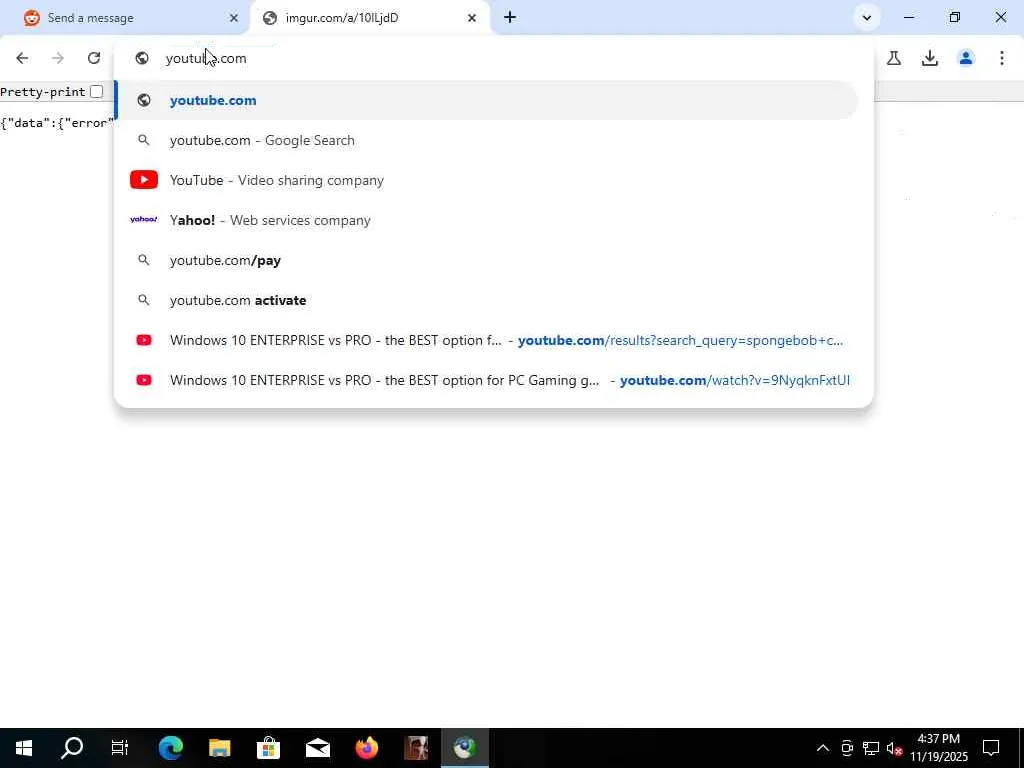Launch Firefox from taskbar

[x=366, y=748]
